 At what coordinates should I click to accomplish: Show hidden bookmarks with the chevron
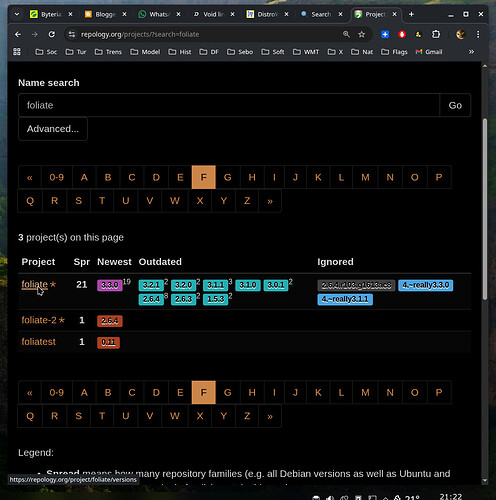pyautogui.click(x=471, y=52)
